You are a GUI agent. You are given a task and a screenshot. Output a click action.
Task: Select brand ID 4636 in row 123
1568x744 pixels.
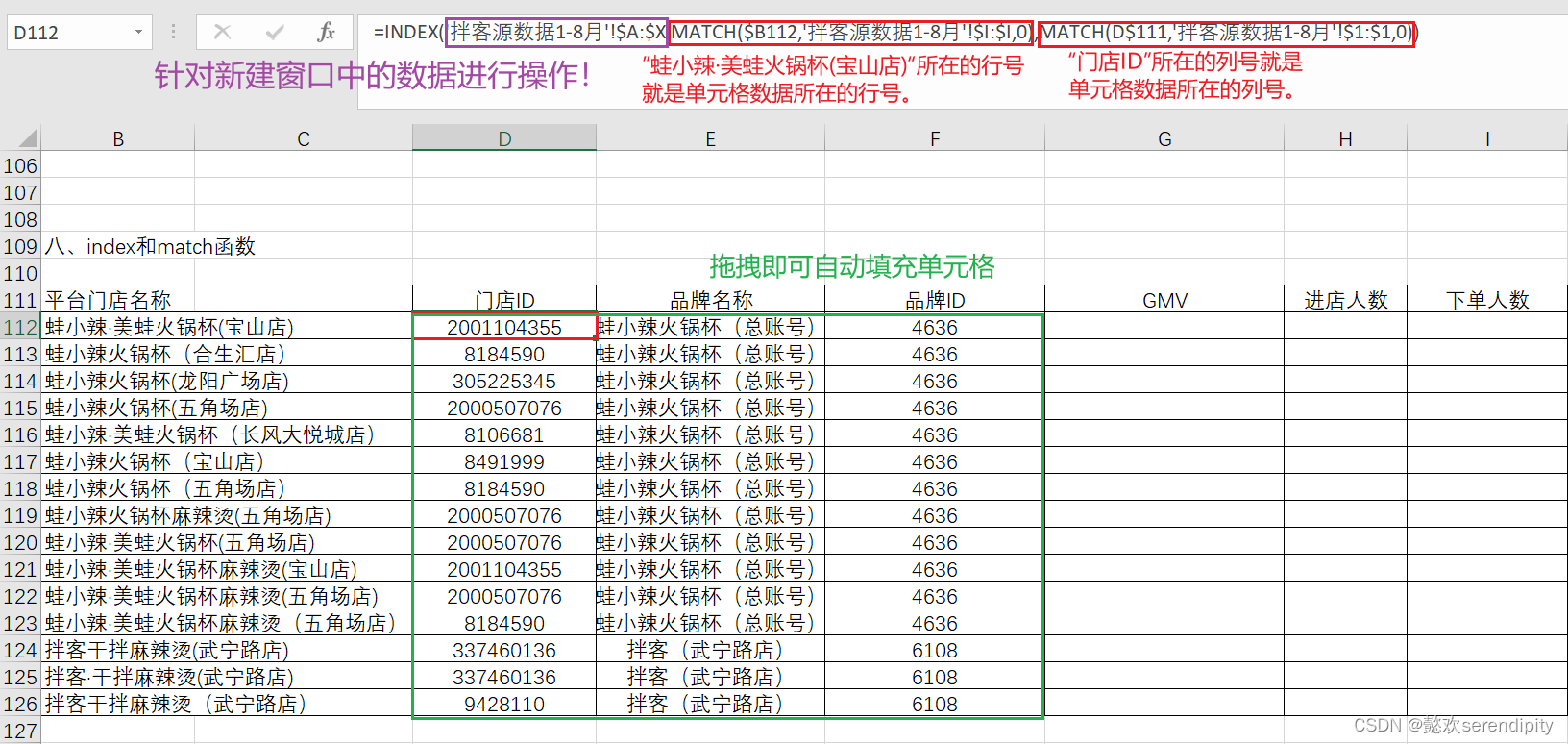935,623
